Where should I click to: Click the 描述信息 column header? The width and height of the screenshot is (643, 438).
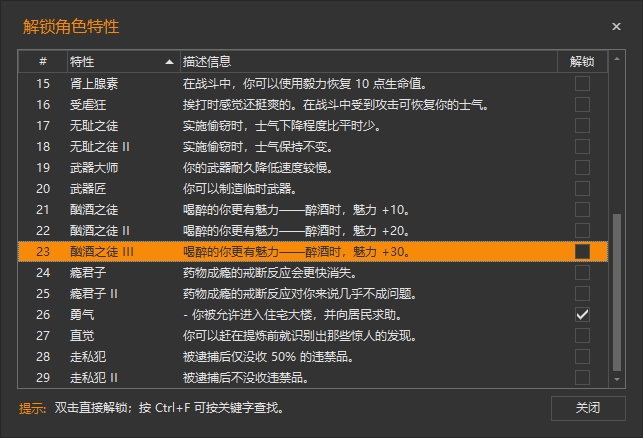tap(369, 62)
